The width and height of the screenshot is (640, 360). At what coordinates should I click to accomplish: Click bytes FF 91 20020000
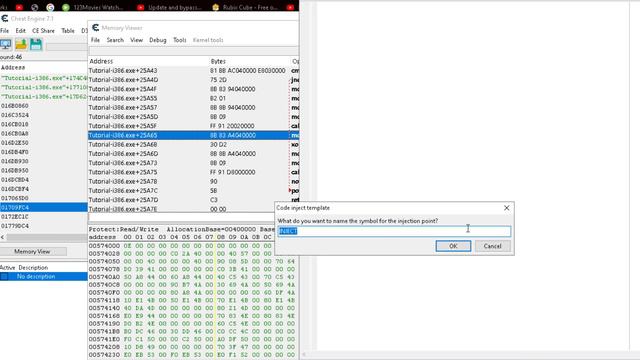tap(232, 126)
